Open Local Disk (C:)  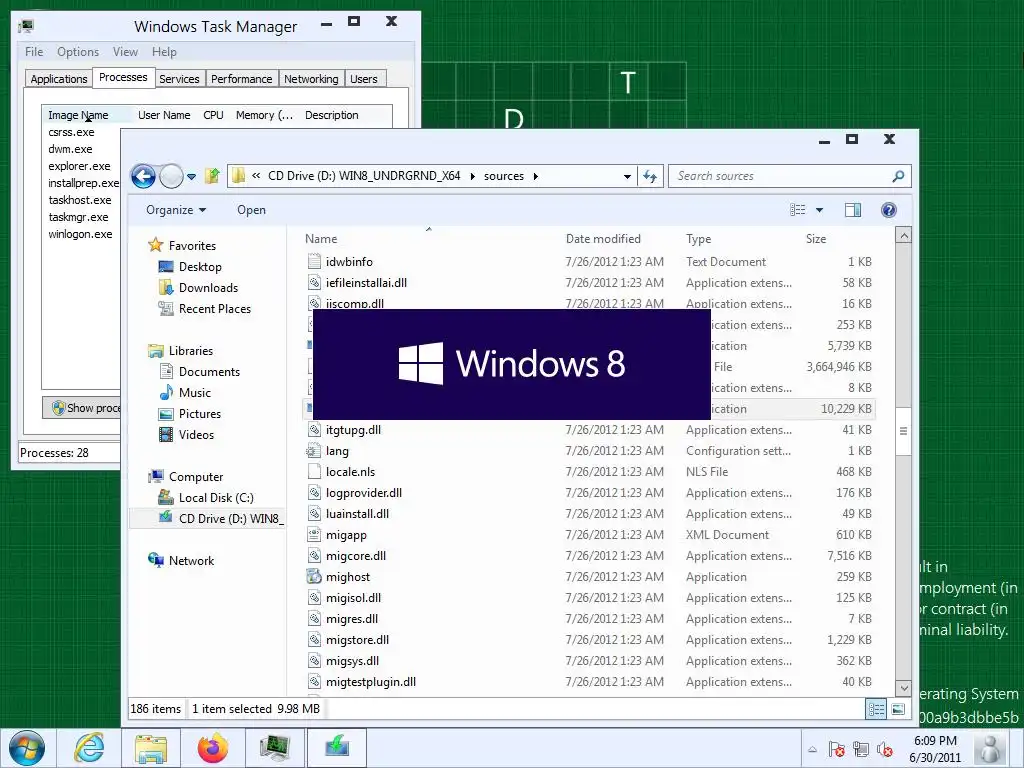coord(216,498)
